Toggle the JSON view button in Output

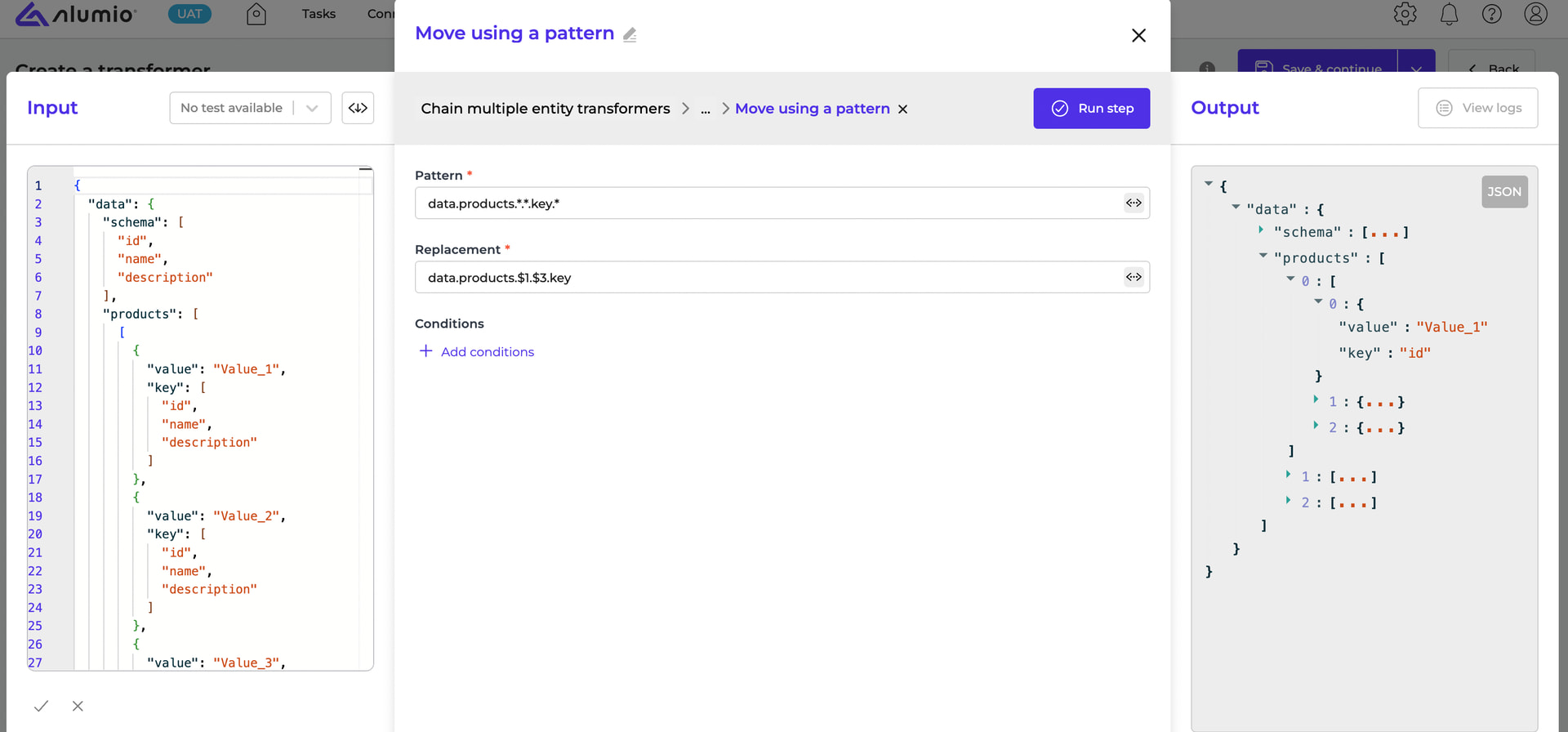pos(1503,192)
